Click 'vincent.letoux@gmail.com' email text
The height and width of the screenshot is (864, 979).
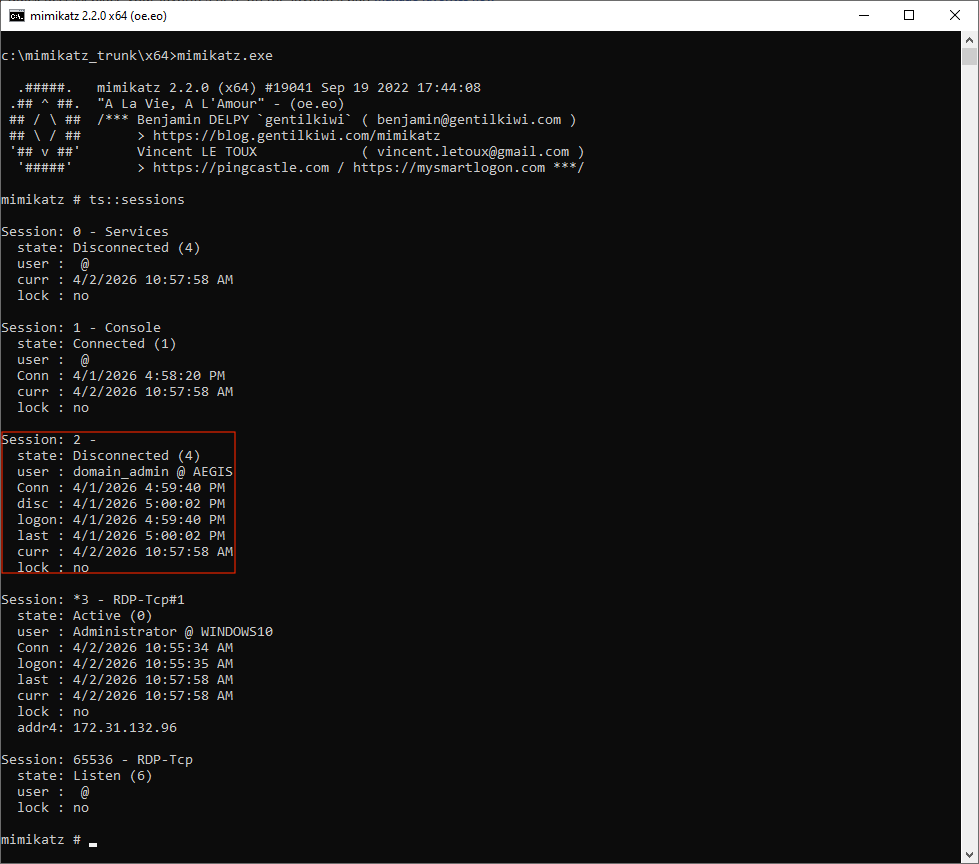[473, 152]
